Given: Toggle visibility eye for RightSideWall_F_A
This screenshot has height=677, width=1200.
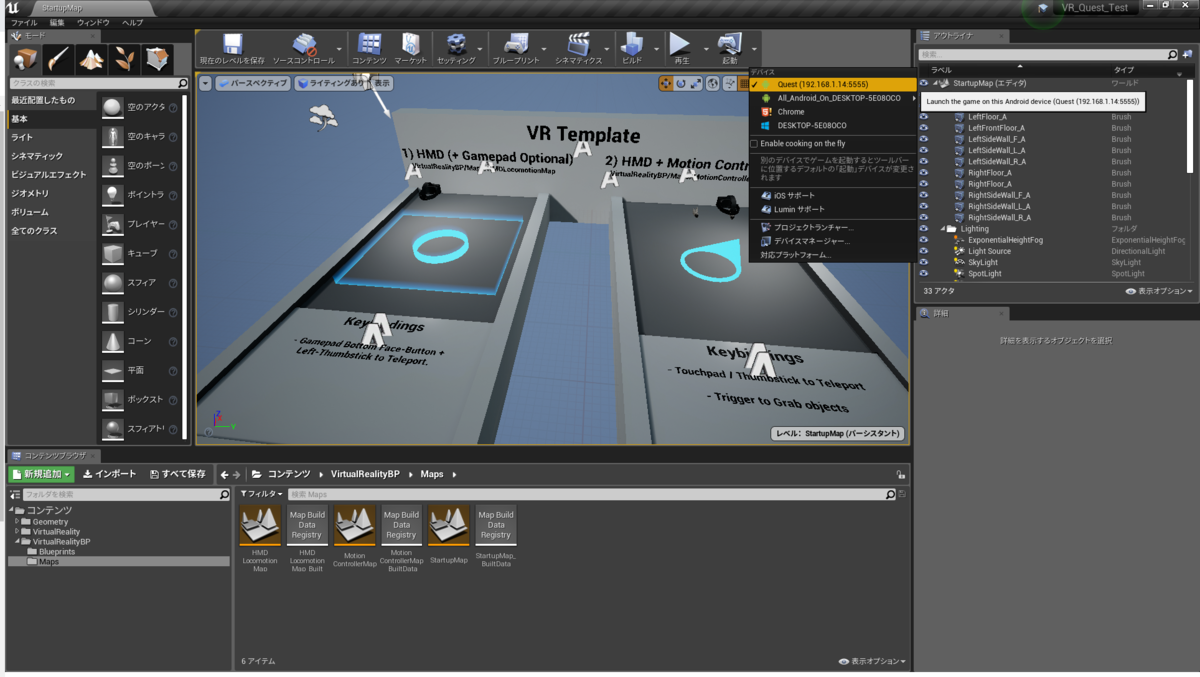Looking at the screenshot, I should click(x=924, y=195).
